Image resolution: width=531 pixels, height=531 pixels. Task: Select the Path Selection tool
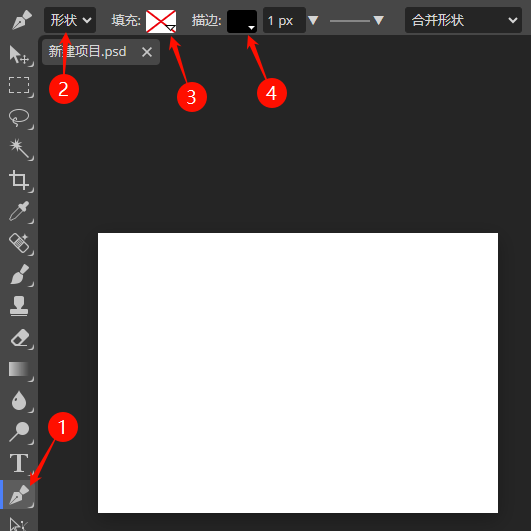tap(20, 523)
